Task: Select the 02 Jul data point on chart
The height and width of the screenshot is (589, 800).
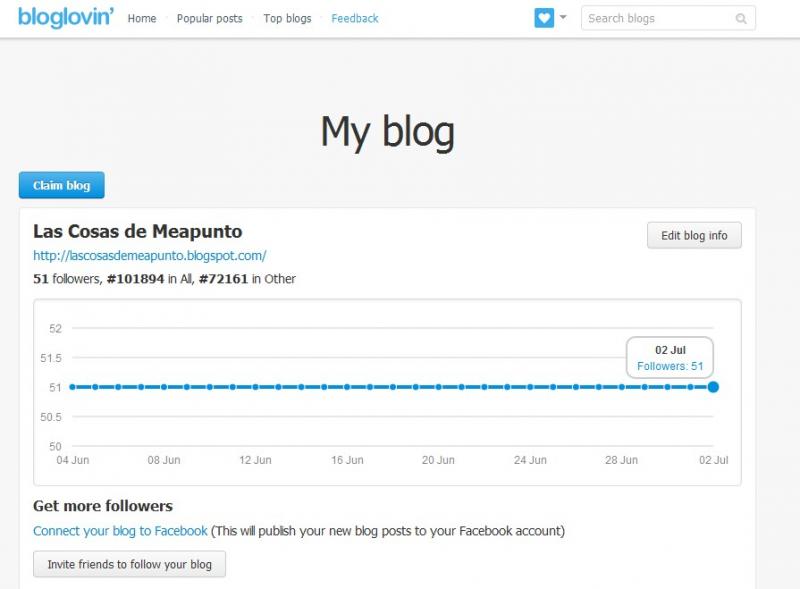Action: [713, 387]
